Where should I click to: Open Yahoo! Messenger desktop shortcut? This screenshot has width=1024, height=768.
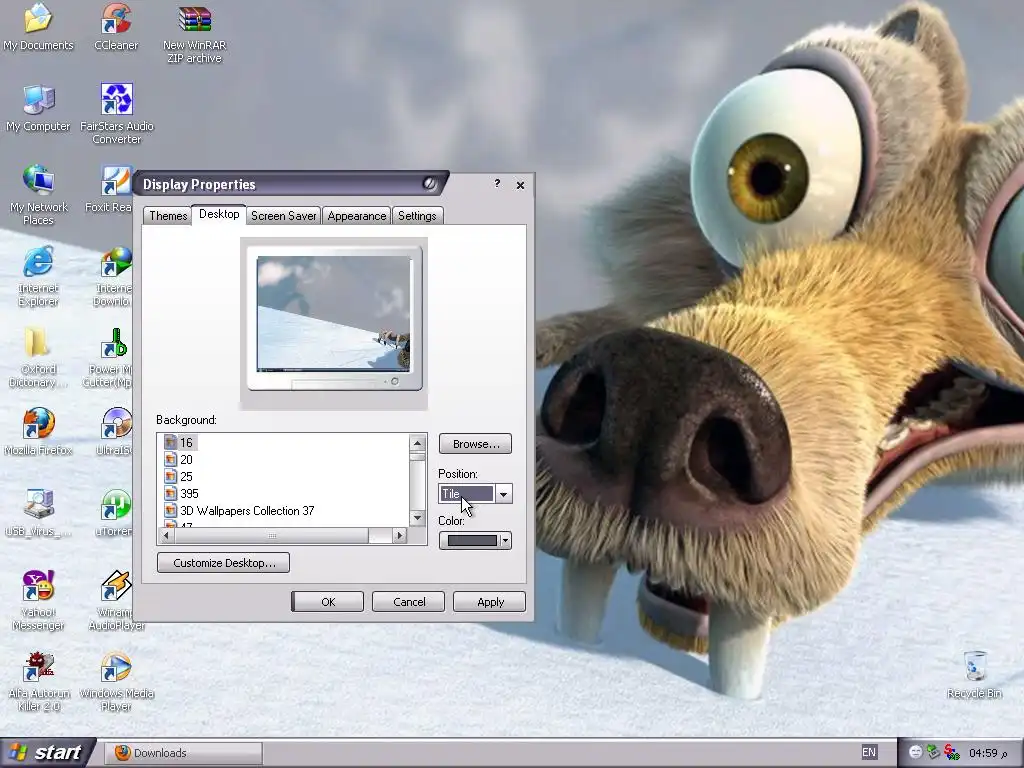coord(38,600)
